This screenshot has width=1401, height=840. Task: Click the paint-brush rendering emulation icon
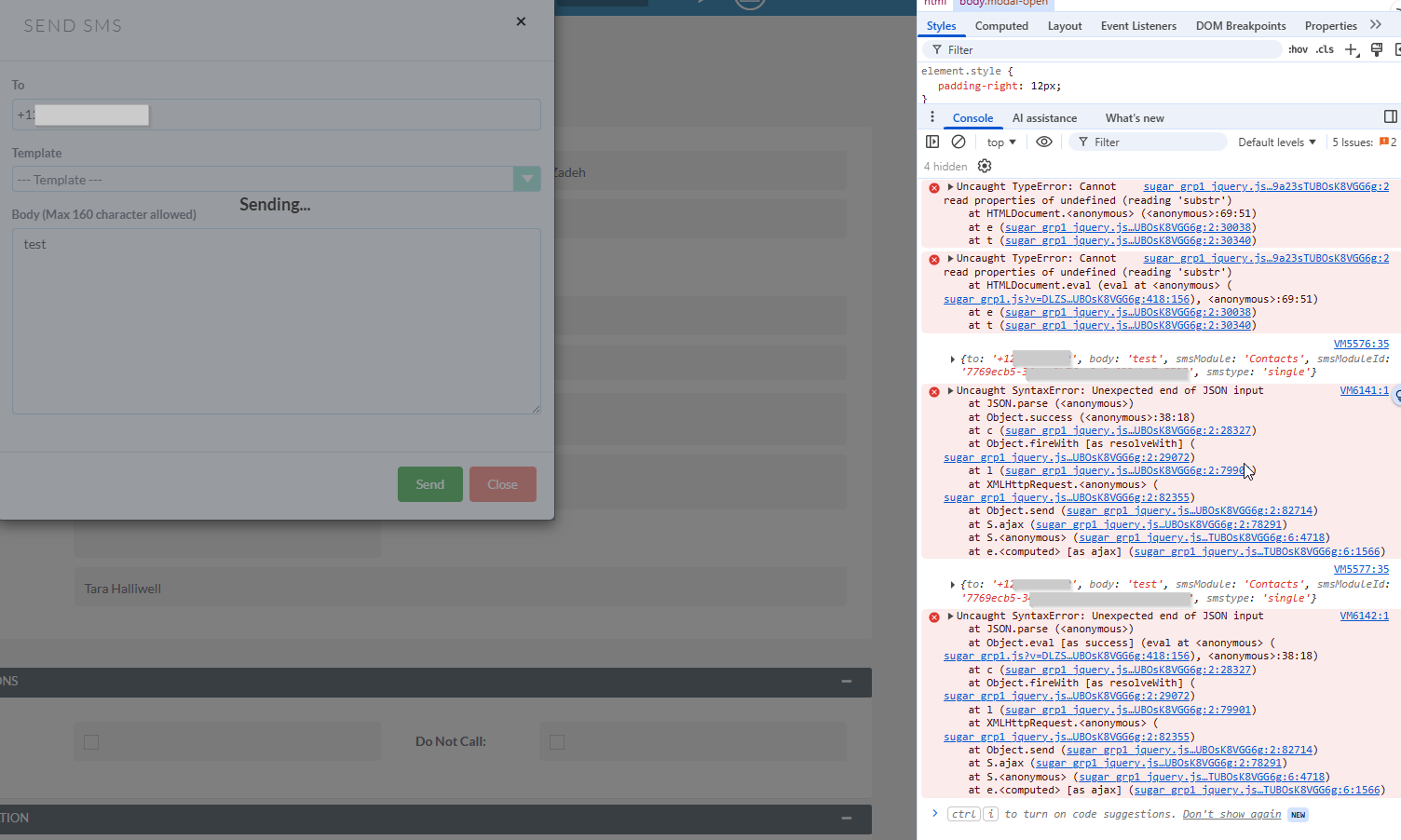pos(1377,49)
